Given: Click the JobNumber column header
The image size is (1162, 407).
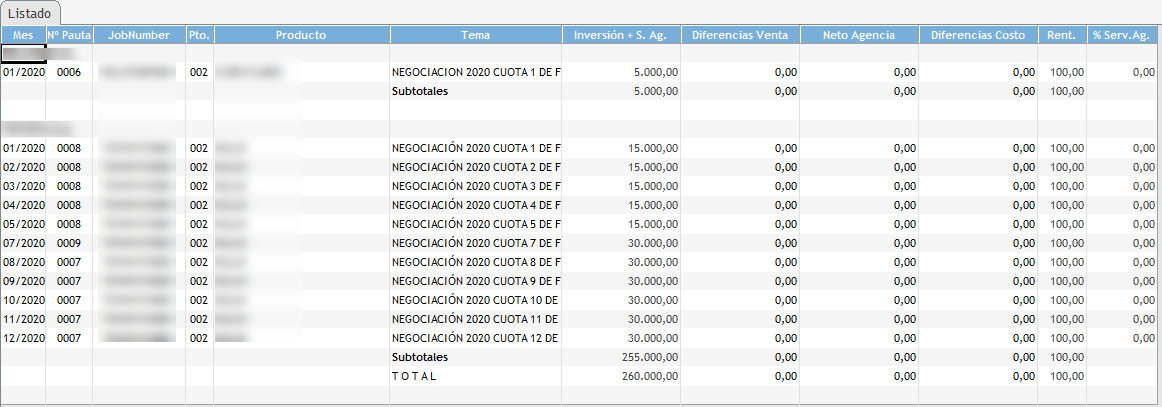Looking at the screenshot, I should tap(138, 35).
